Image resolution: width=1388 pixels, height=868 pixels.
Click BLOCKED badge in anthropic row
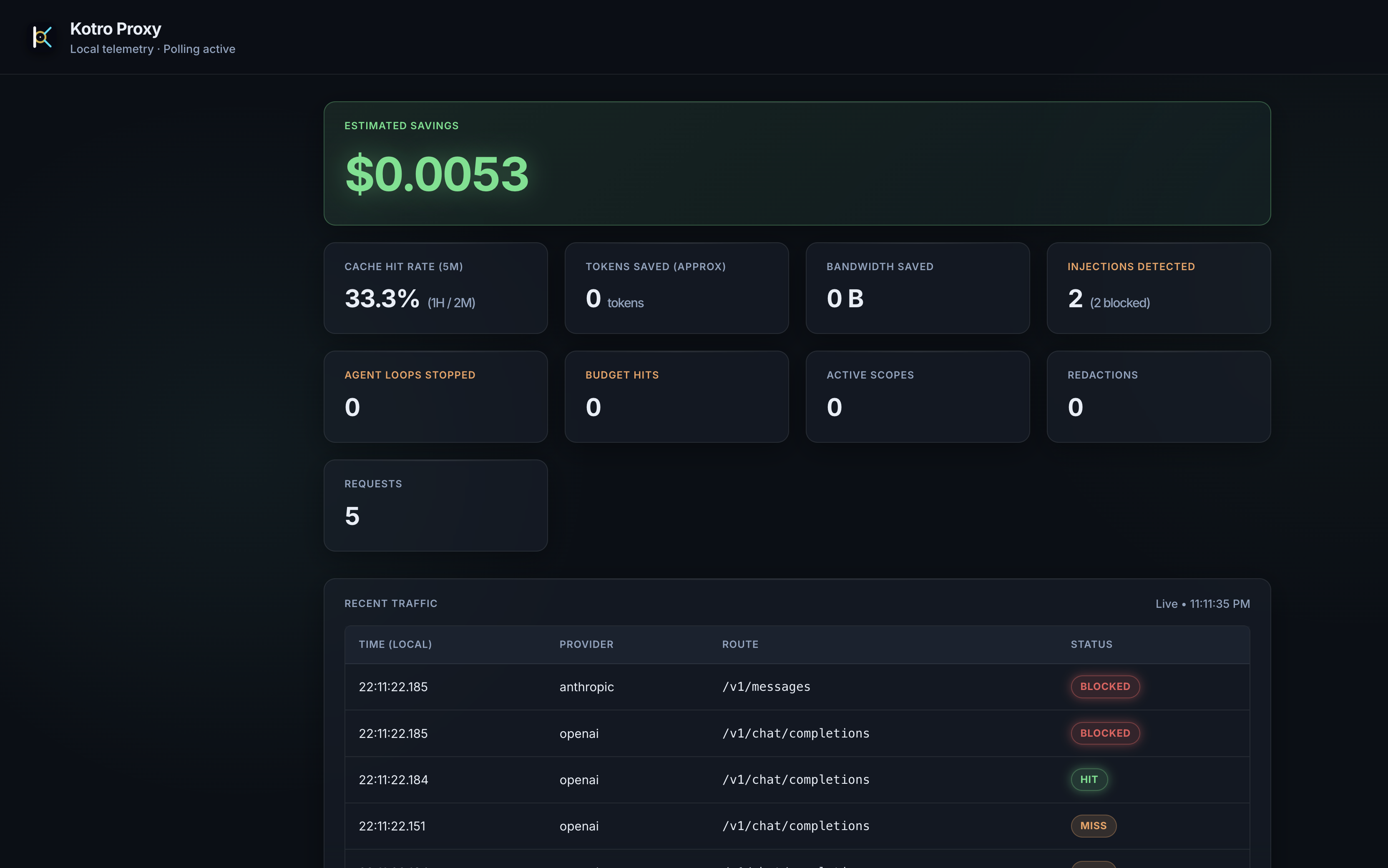(x=1105, y=687)
